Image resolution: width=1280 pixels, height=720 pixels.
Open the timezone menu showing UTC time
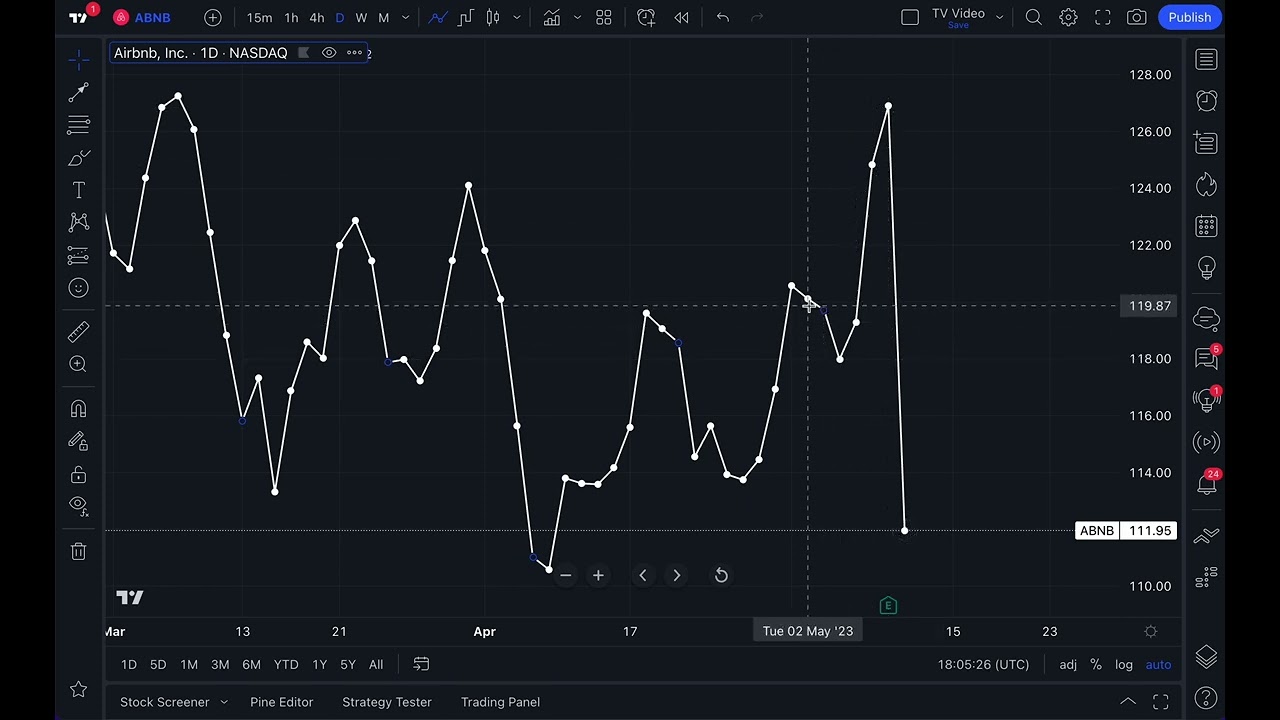coord(983,665)
